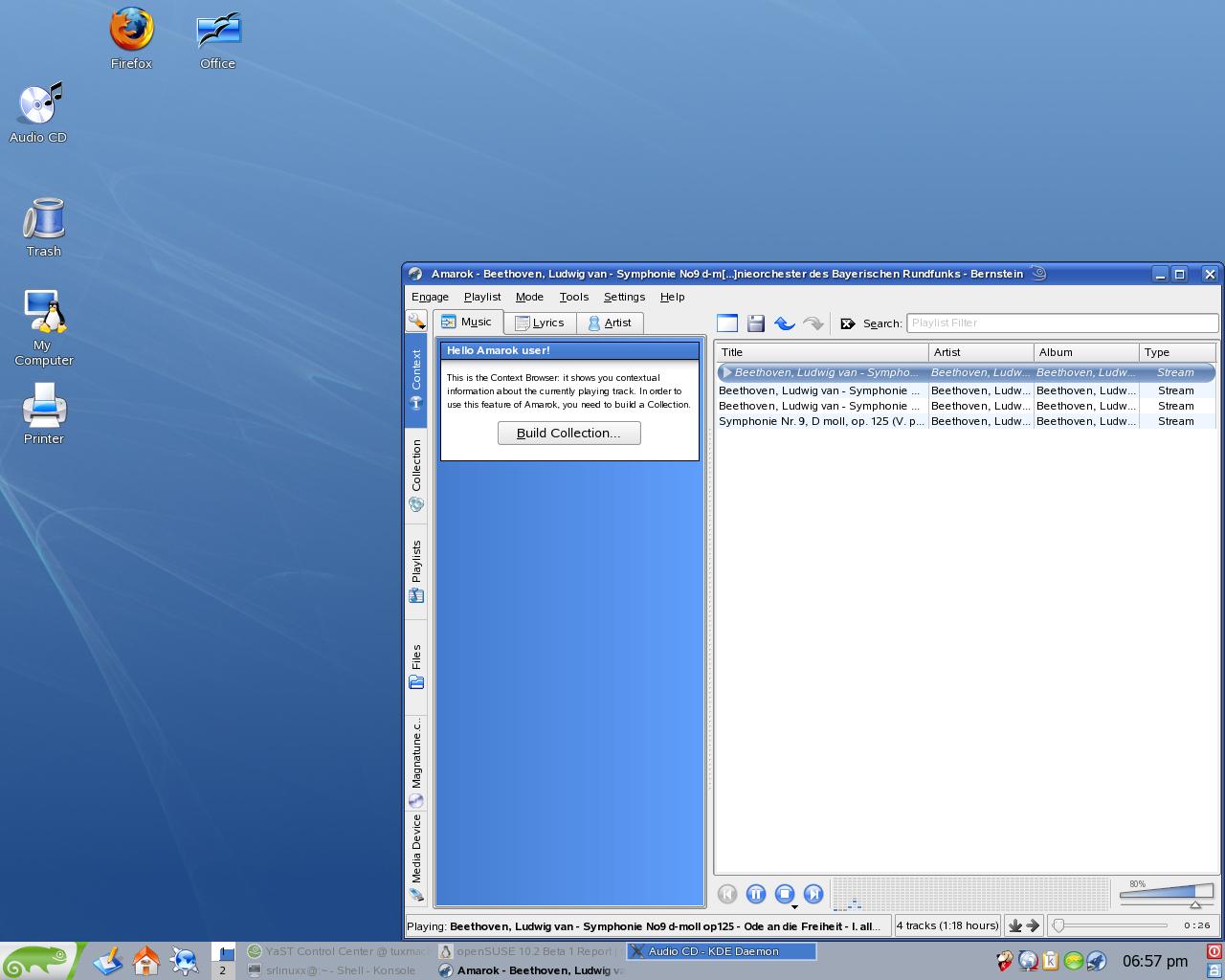Screen dimensions: 1225x980
Task: Switch to the Music tab
Action: (x=467, y=322)
